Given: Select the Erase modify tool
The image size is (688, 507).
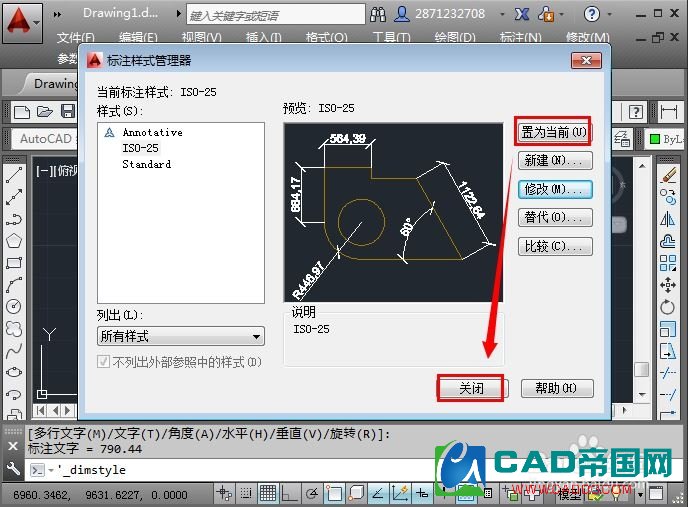Looking at the screenshot, I should tap(668, 175).
